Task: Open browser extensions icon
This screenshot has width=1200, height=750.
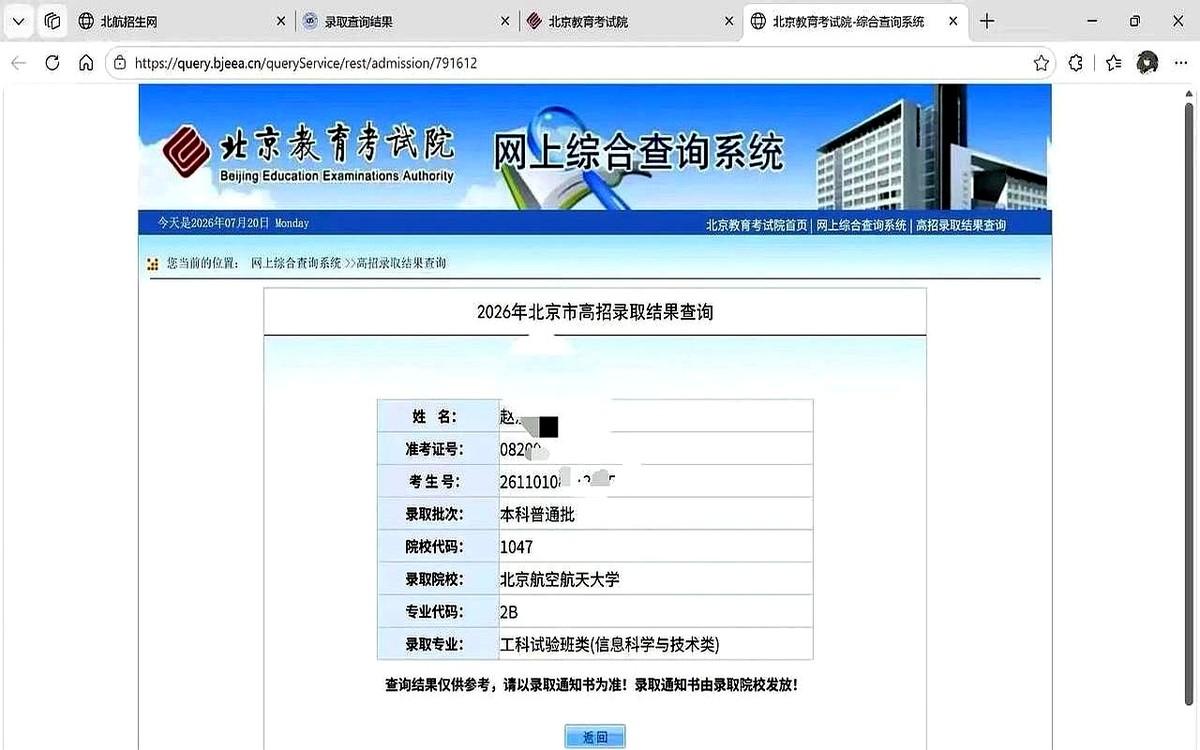Action: point(1076,63)
